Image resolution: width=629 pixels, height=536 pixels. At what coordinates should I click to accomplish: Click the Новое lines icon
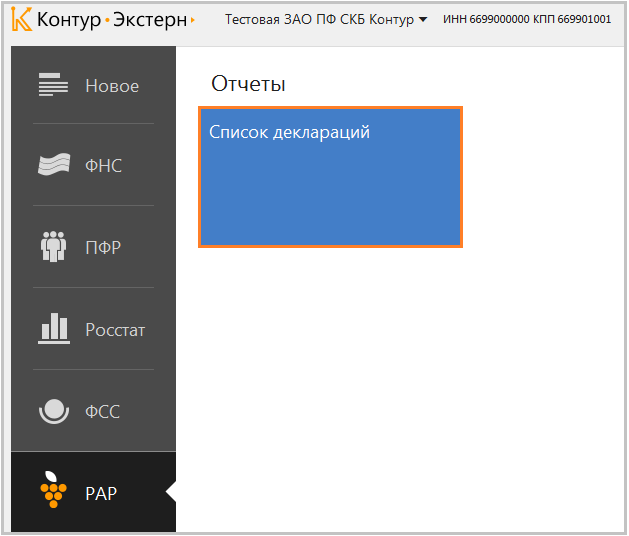(53, 85)
